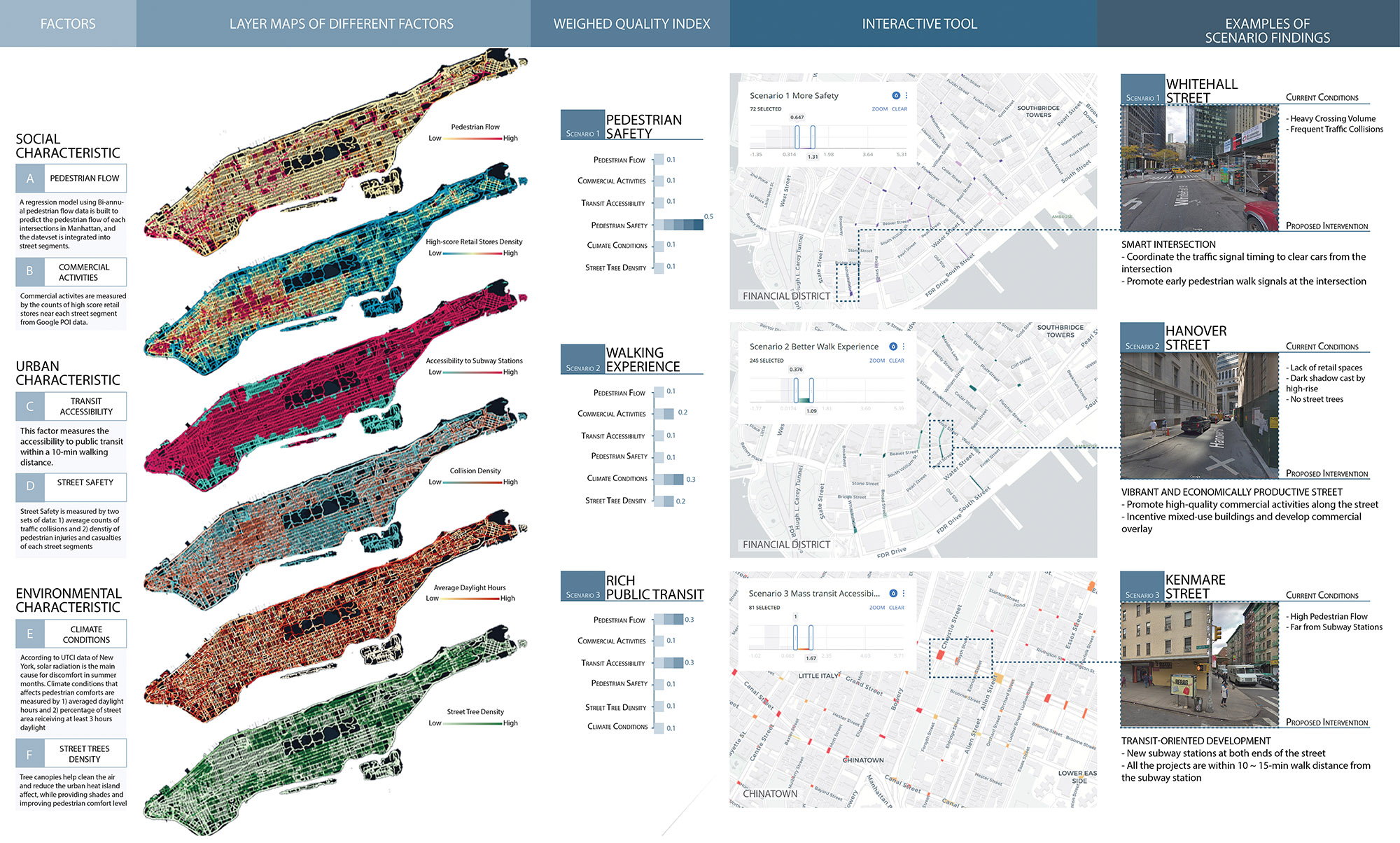The height and width of the screenshot is (843, 1400).
Task: Select the Commercial Activities 'B' factor icon
Action: (29, 272)
